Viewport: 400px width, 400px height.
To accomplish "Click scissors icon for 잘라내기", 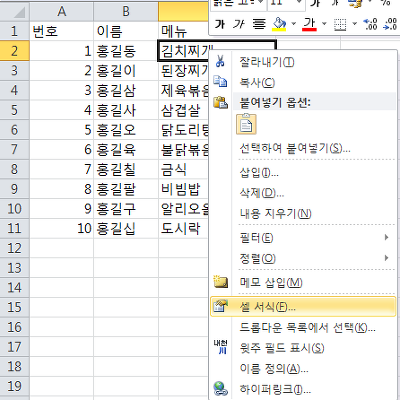I will click(220, 61).
